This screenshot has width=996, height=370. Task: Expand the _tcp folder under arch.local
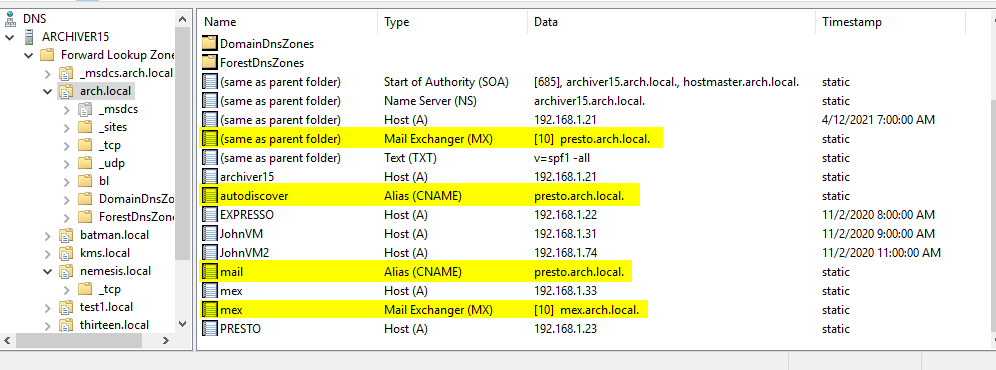coord(67,145)
